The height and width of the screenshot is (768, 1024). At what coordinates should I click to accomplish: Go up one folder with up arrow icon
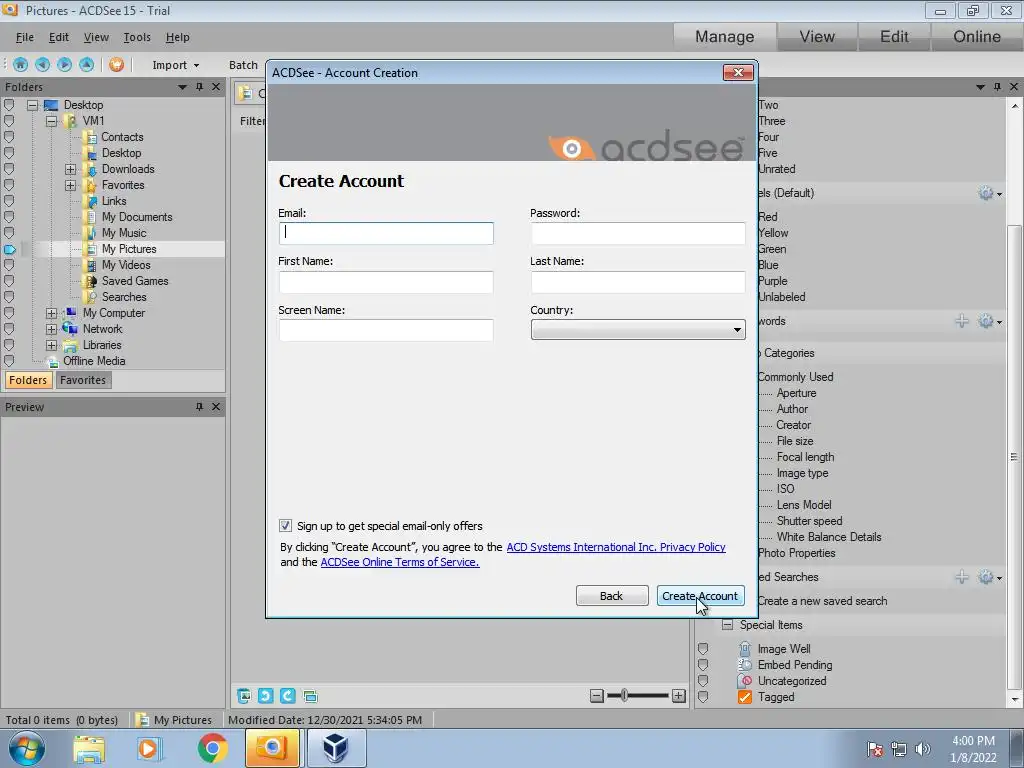(86, 65)
